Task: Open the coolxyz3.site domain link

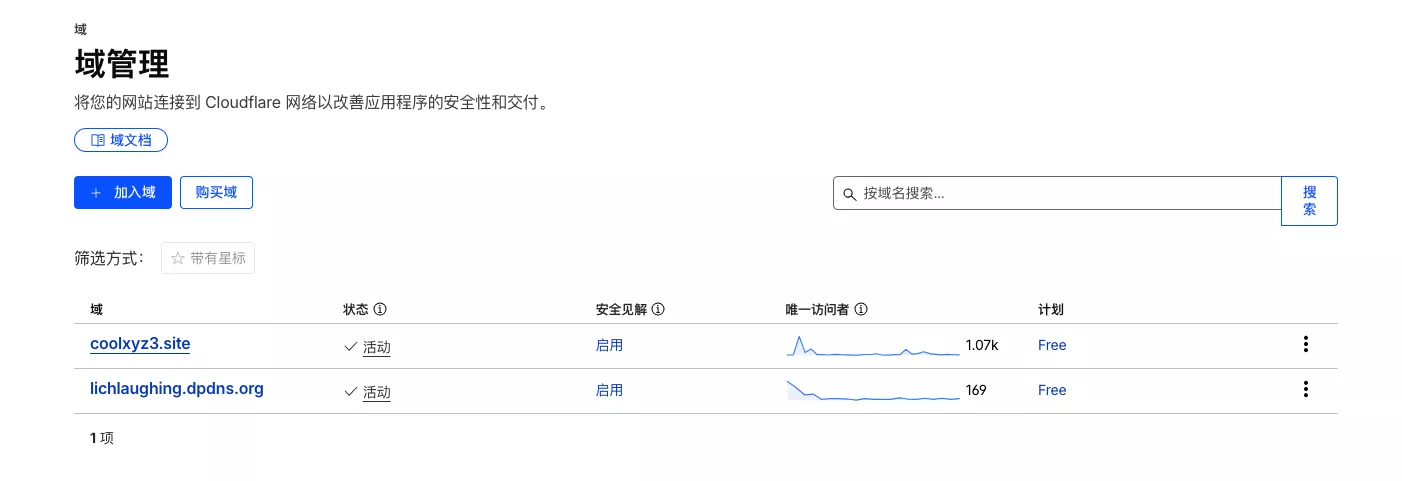Action: coord(140,344)
